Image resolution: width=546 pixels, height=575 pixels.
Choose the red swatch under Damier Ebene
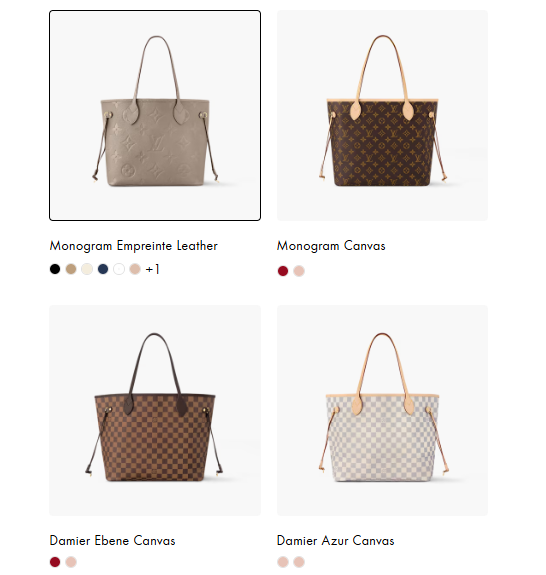point(55,562)
